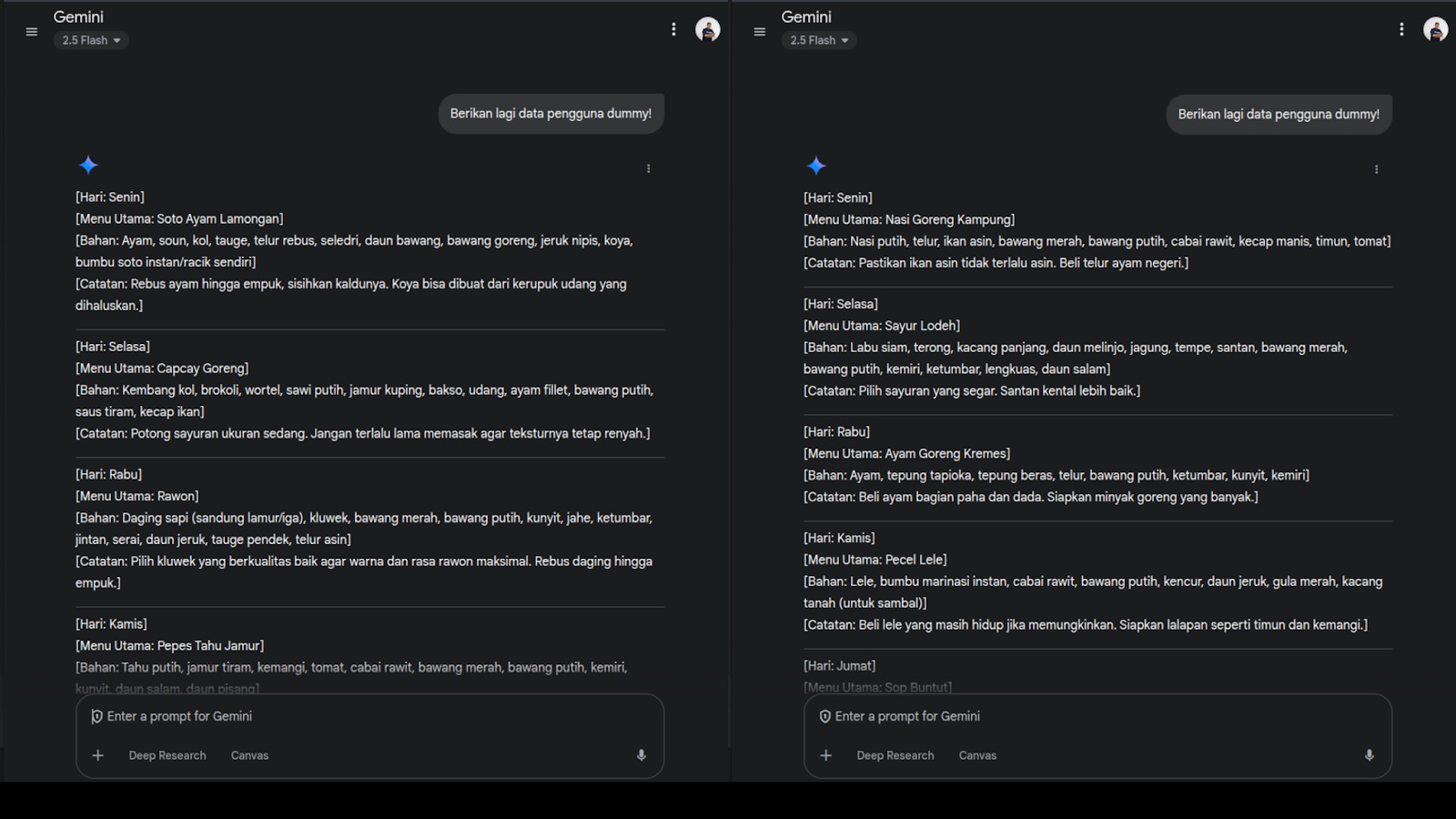
Task: Click Canvas in the right prompt box
Action: pos(977,755)
